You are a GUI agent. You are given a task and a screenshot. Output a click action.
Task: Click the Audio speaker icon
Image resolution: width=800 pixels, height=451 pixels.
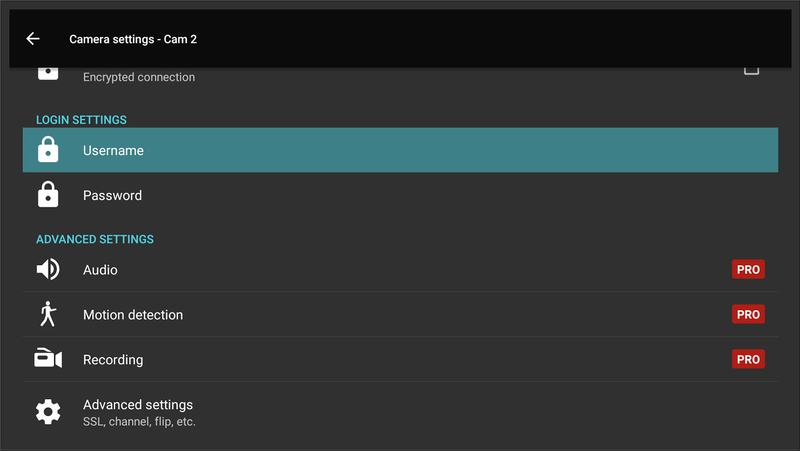click(48, 270)
